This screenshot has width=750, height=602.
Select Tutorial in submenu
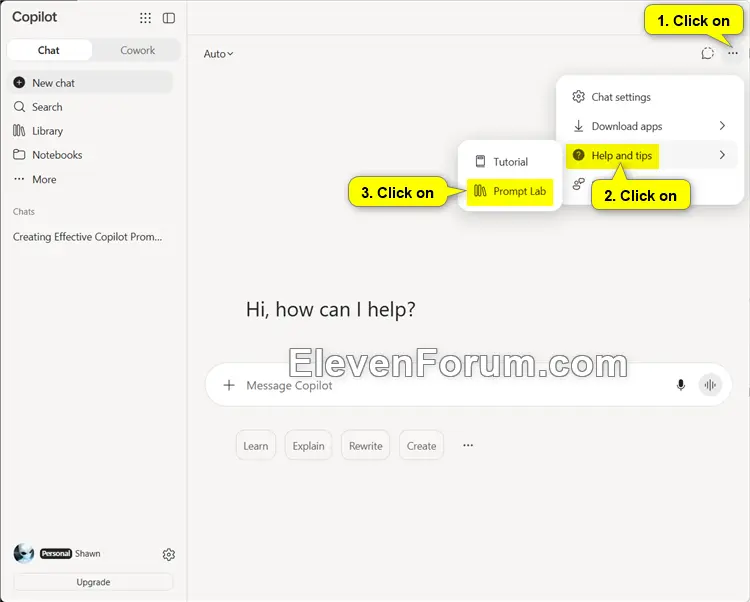pyautogui.click(x=510, y=162)
